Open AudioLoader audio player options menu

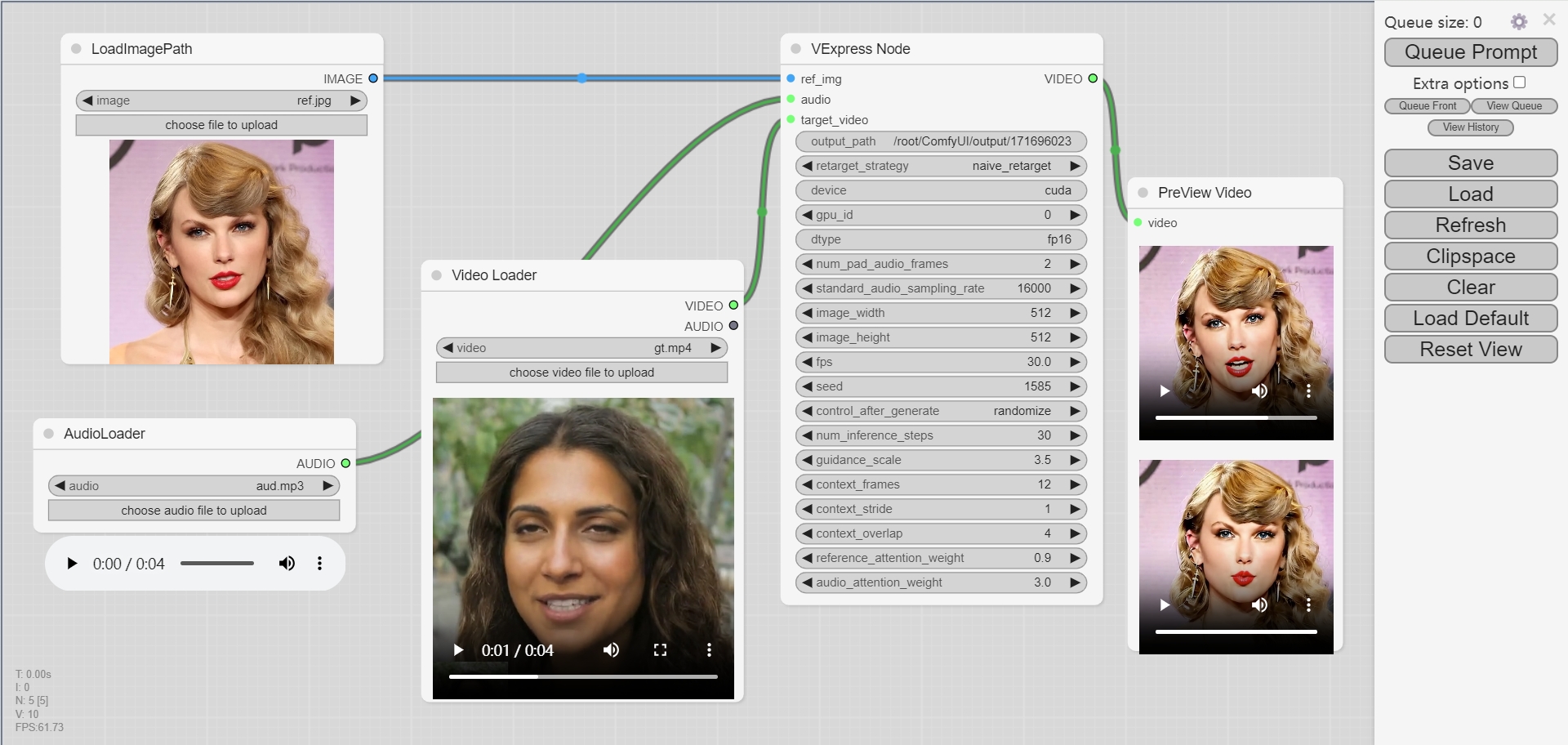pyautogui.click(x=319, y=564)
